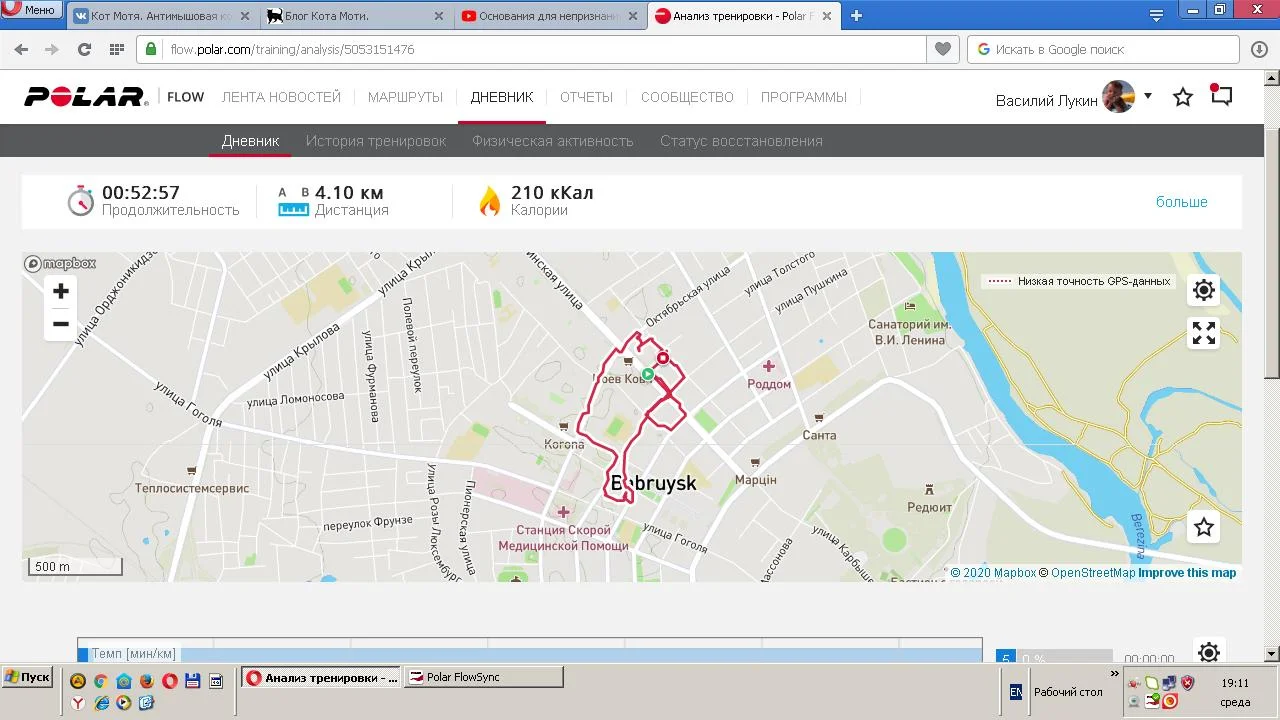
Task: Switch to История тренировок tab
Action: tap(376, 141)
